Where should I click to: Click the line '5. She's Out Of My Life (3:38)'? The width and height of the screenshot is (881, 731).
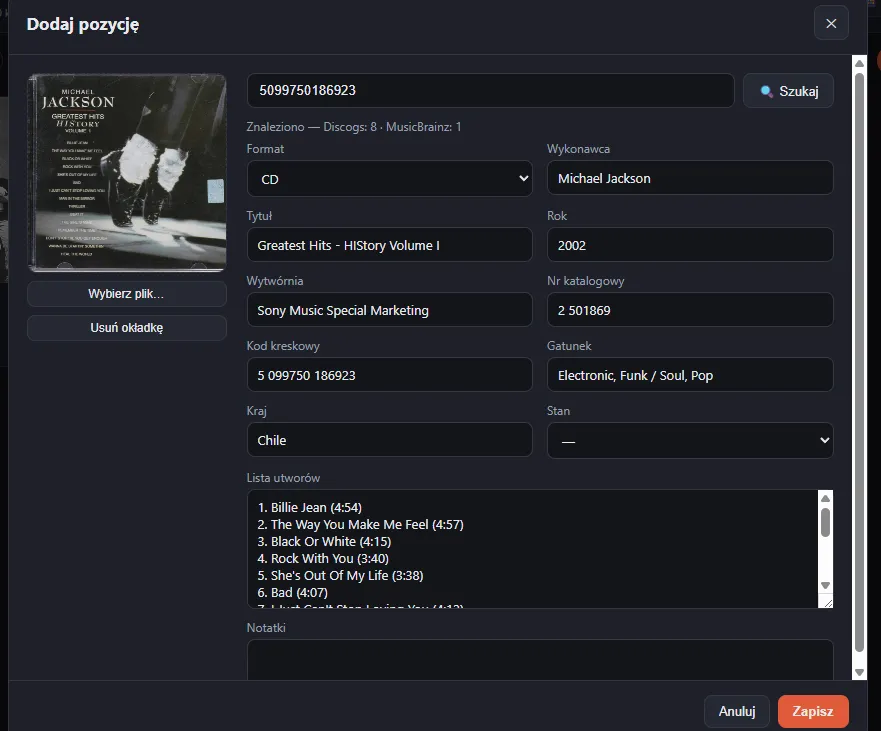tap(340, 575)
